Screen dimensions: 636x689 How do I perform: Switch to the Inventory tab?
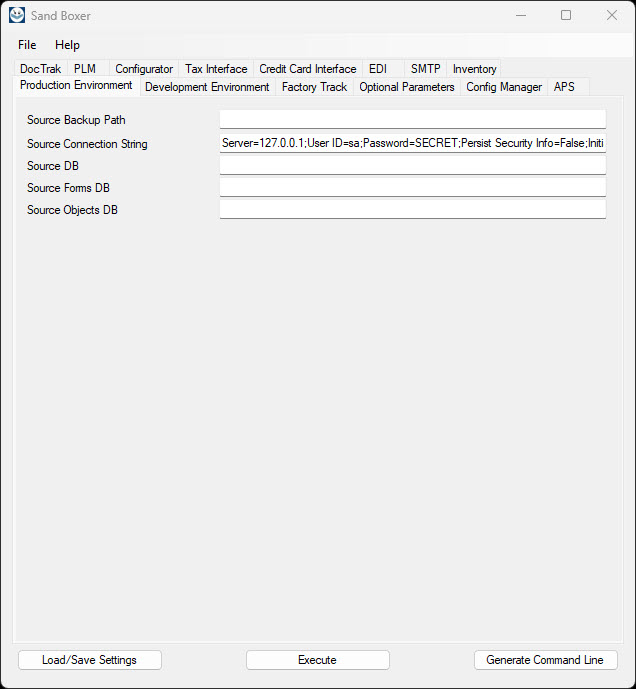click(474, 69)
